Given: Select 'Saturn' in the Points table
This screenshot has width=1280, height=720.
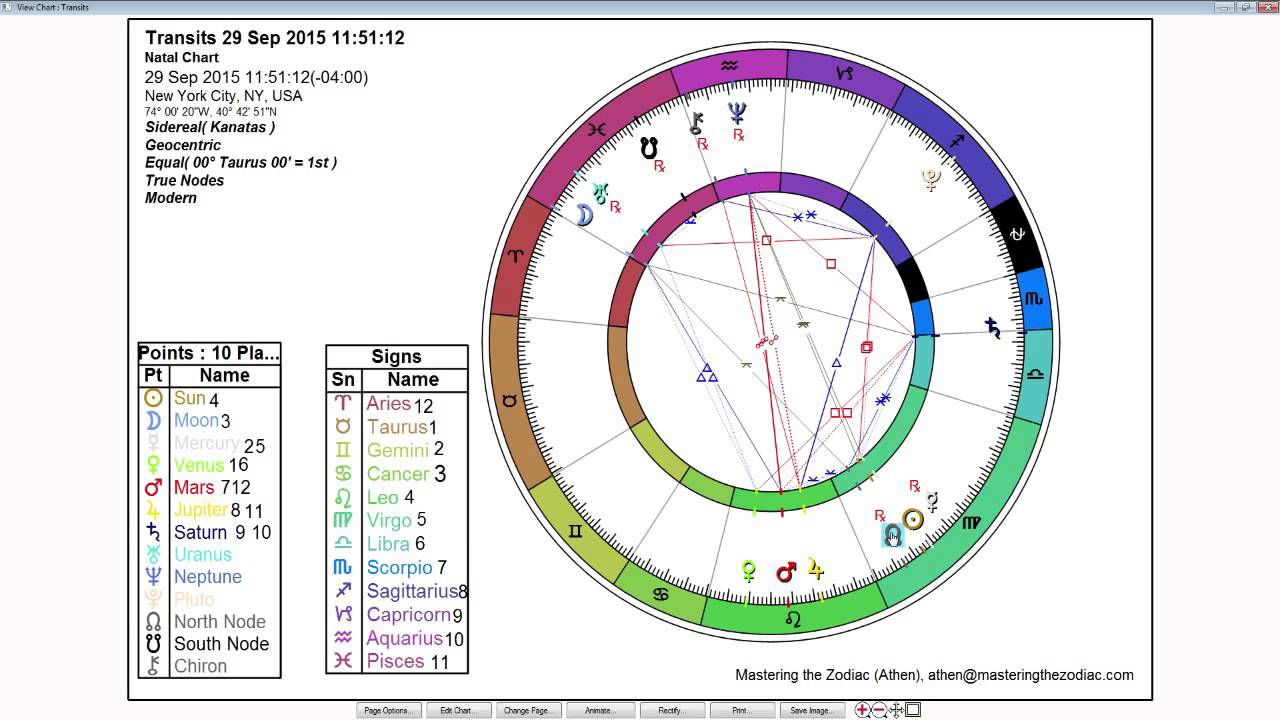Looking at the screenshot, I should tap(200, 532).
